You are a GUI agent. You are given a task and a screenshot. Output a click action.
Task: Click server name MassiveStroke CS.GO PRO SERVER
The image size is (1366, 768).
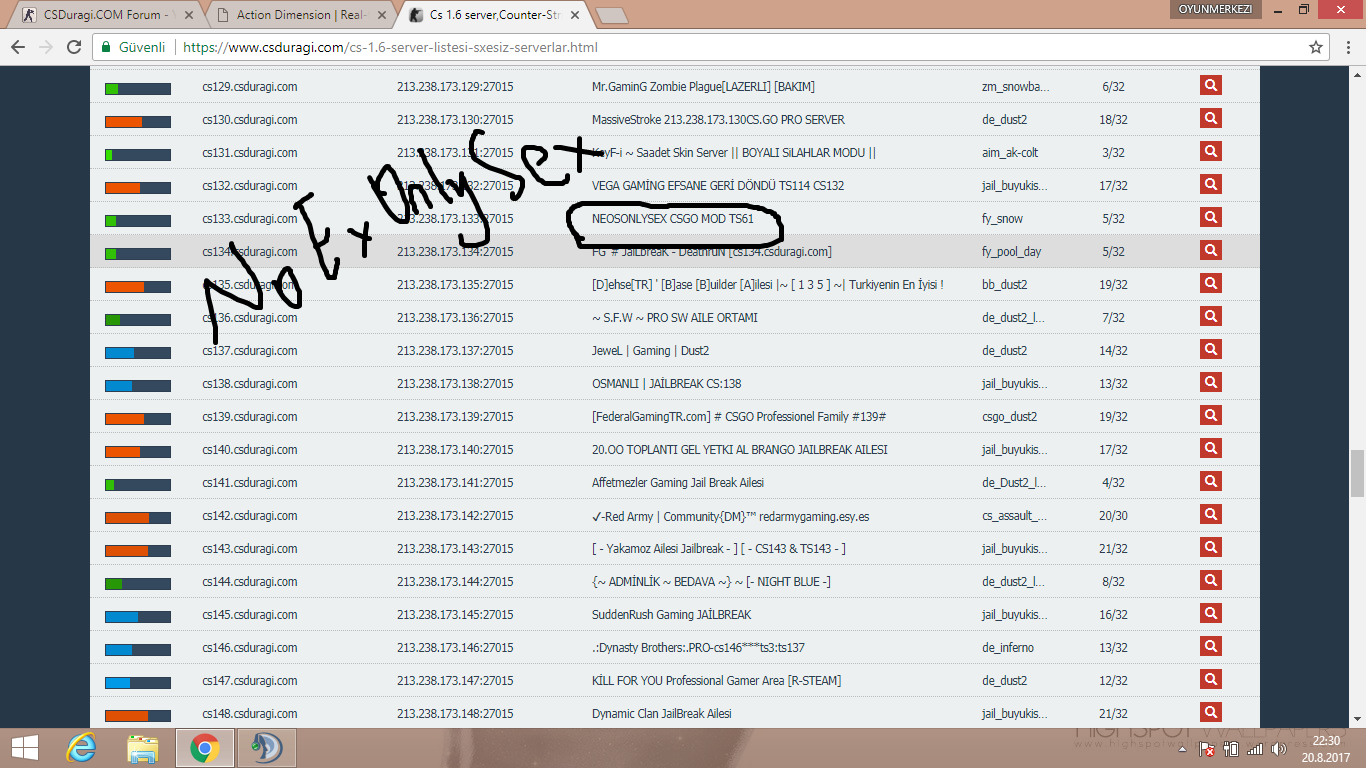click(x=718, y=120)
